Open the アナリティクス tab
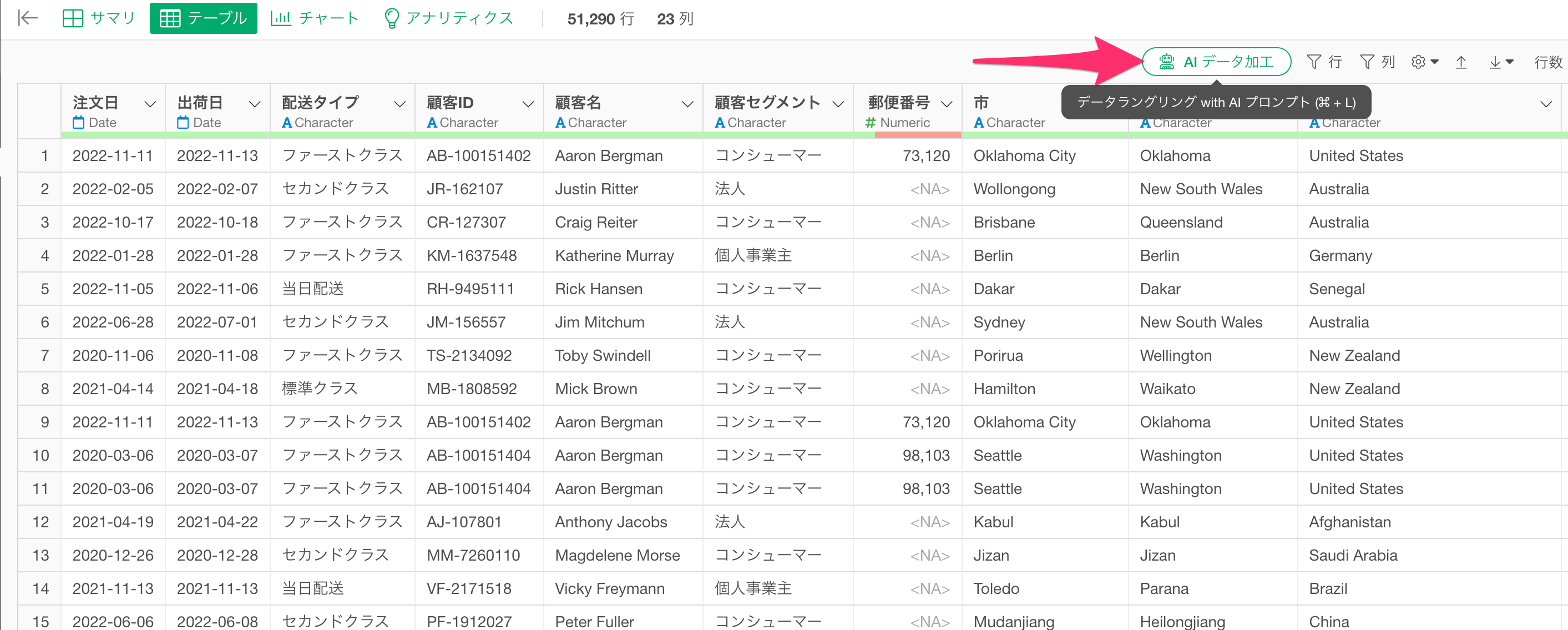The height and width of the screenshot is (630, 1568). click(449, 18)
